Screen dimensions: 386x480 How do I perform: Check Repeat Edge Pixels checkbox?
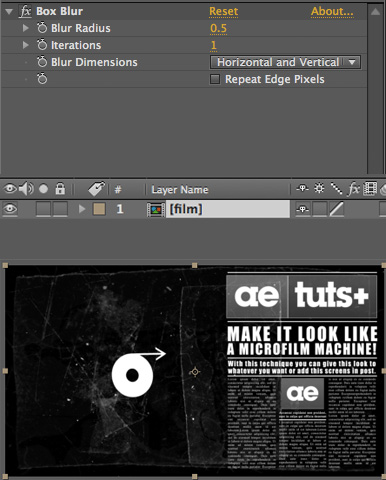215,79
